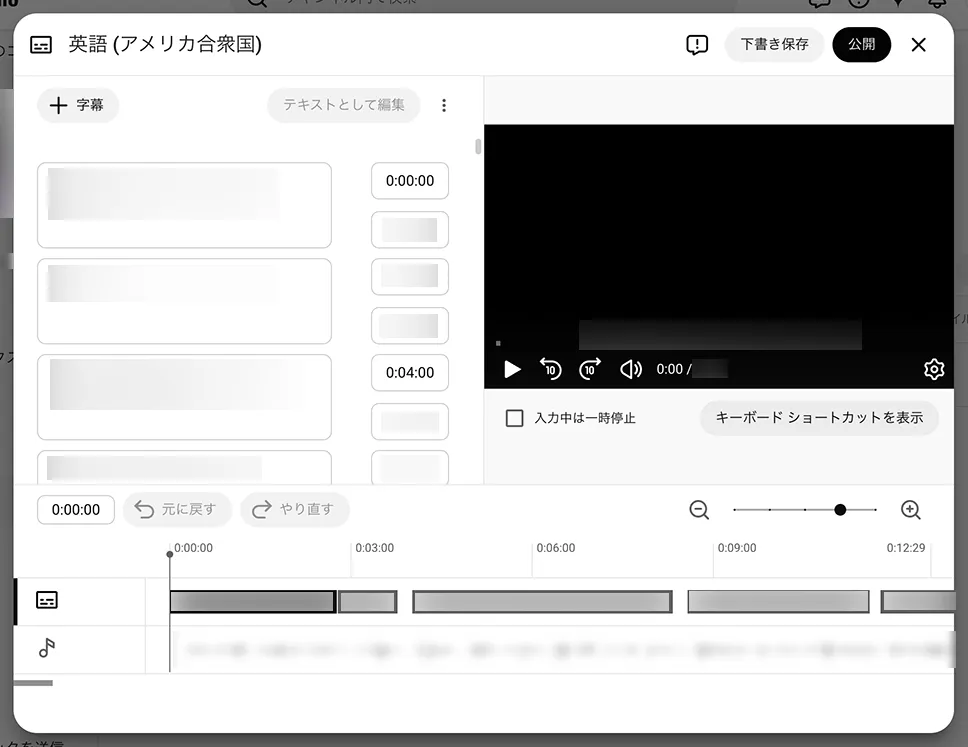Zoom in the timeline
Viewport: 968px width, 747px height.
(911, 510)
